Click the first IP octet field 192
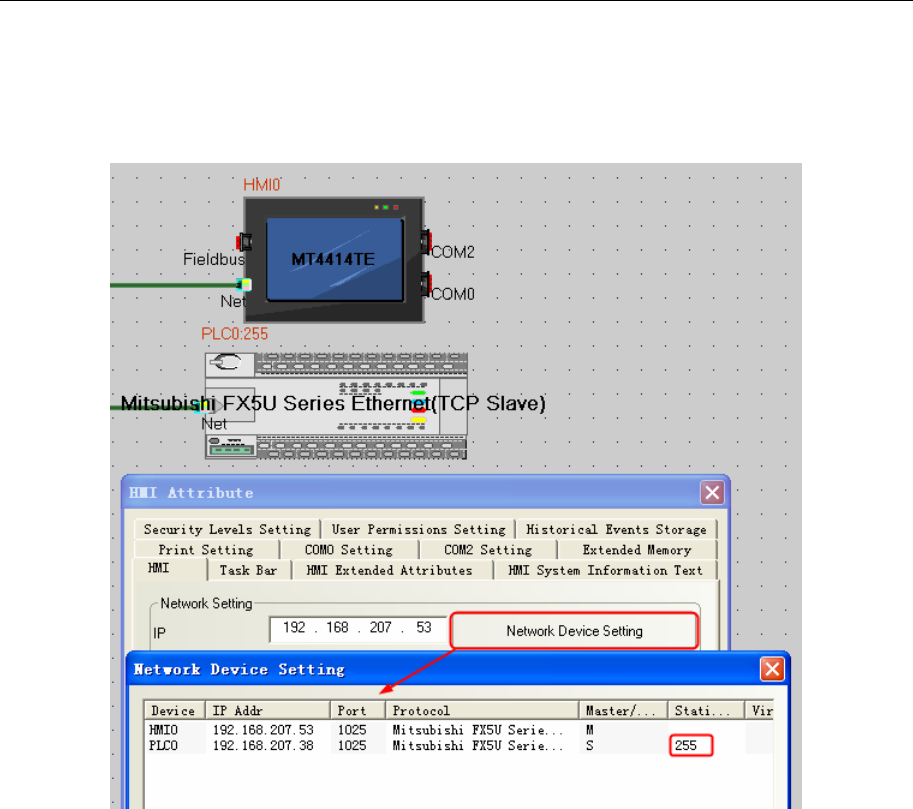The height and width of the screenshot is (809, 913). coord(294,627)
